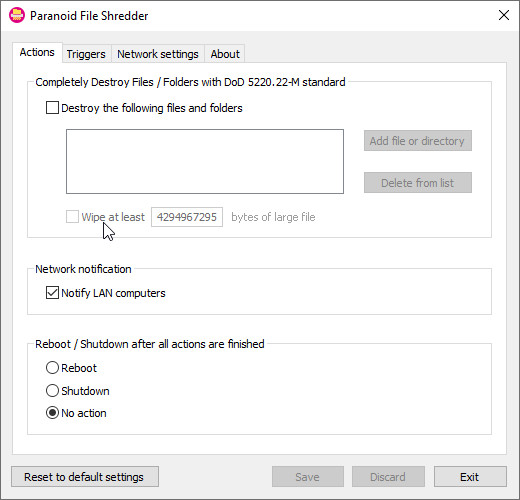
Task: Choose the Shutdown radio option
Action: point(52,391)
